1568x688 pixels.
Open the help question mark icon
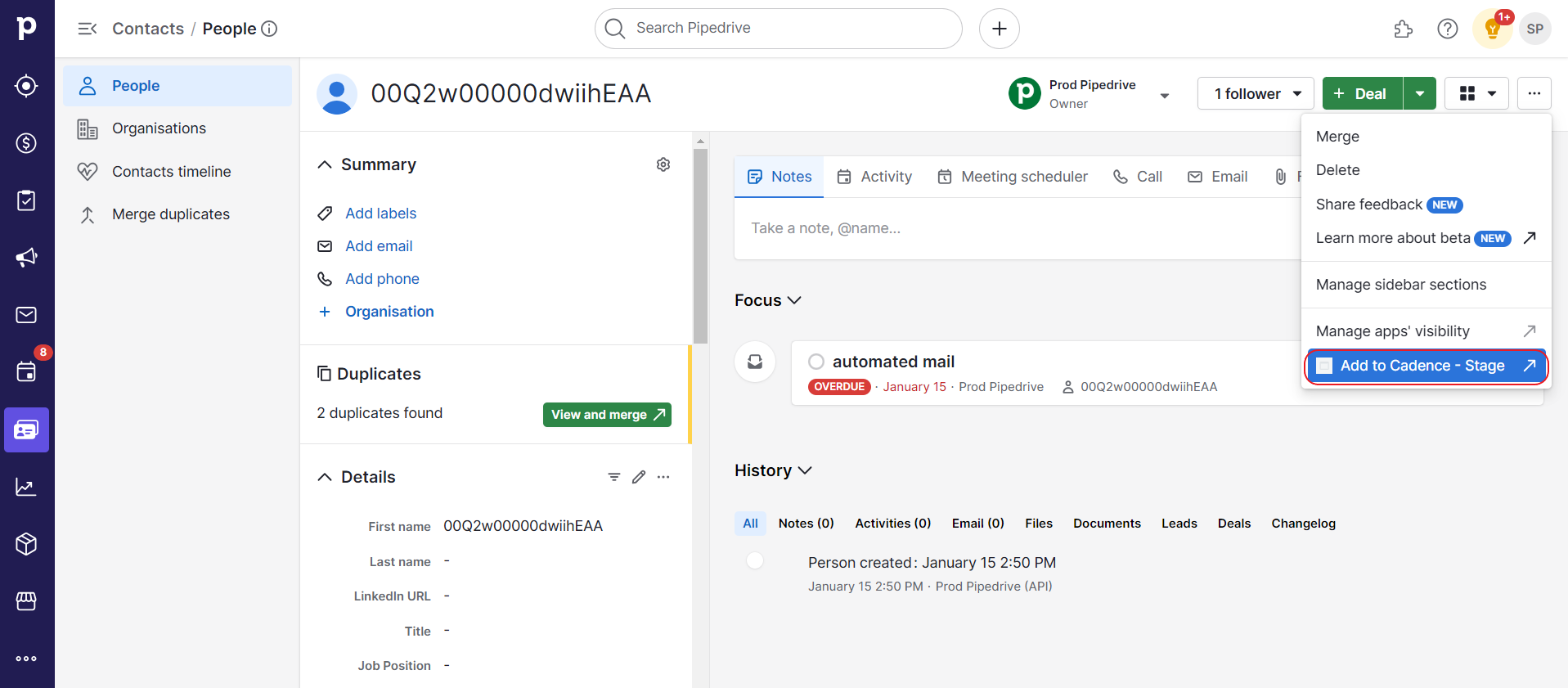[x=1448, y=29]
